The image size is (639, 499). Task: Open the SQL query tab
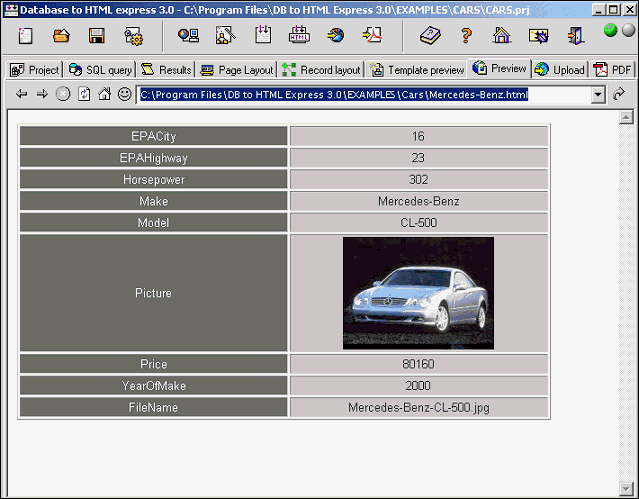coord(100,70)
